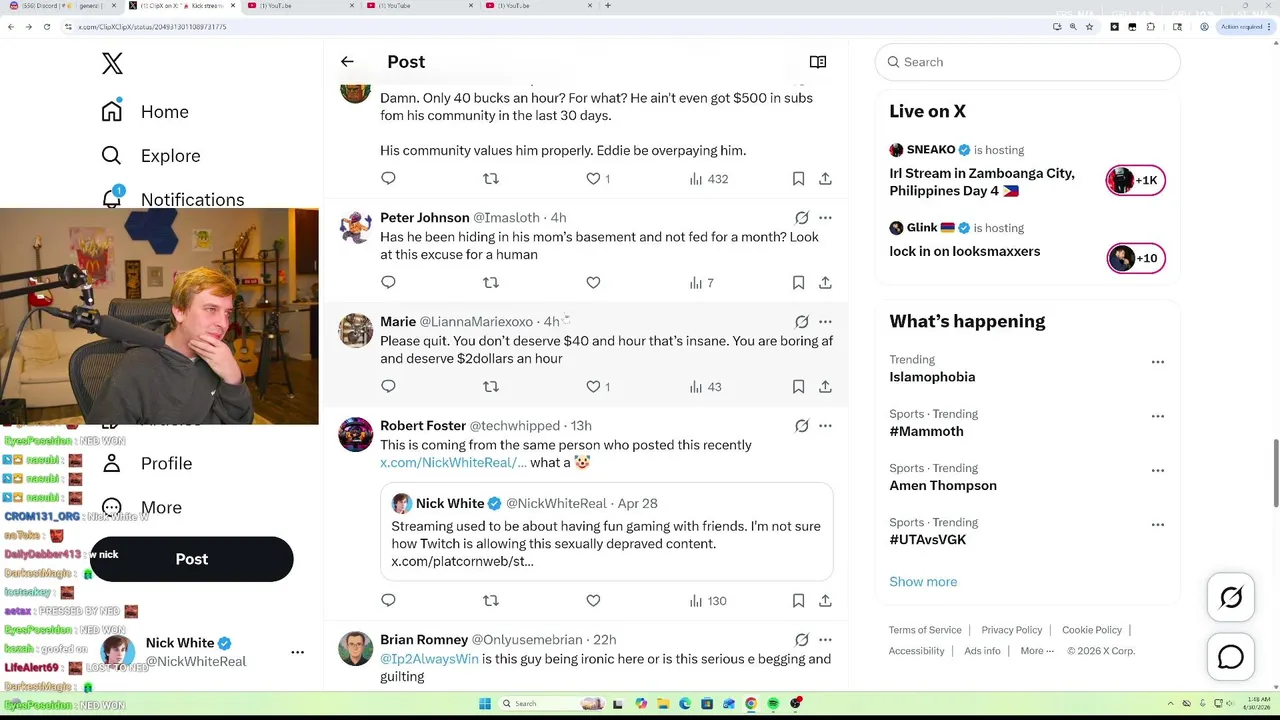Open Grok icon on Peter Johnson's comment
The image size is (1280, 720).
click(x=802, y=218)
